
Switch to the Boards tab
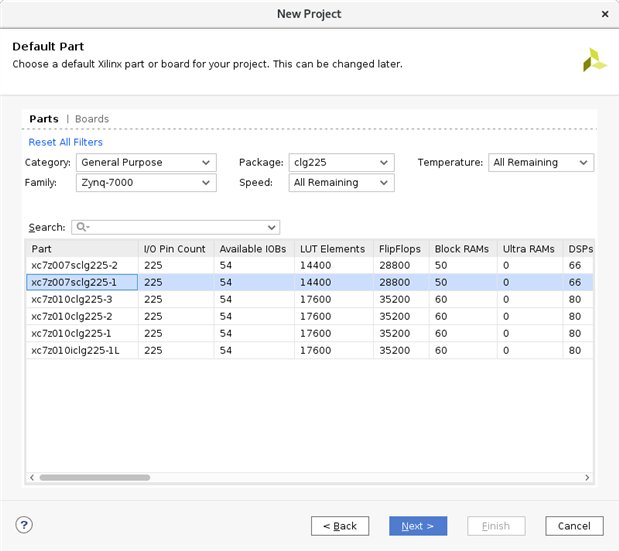pyautogui.click(x=92, y=119)
